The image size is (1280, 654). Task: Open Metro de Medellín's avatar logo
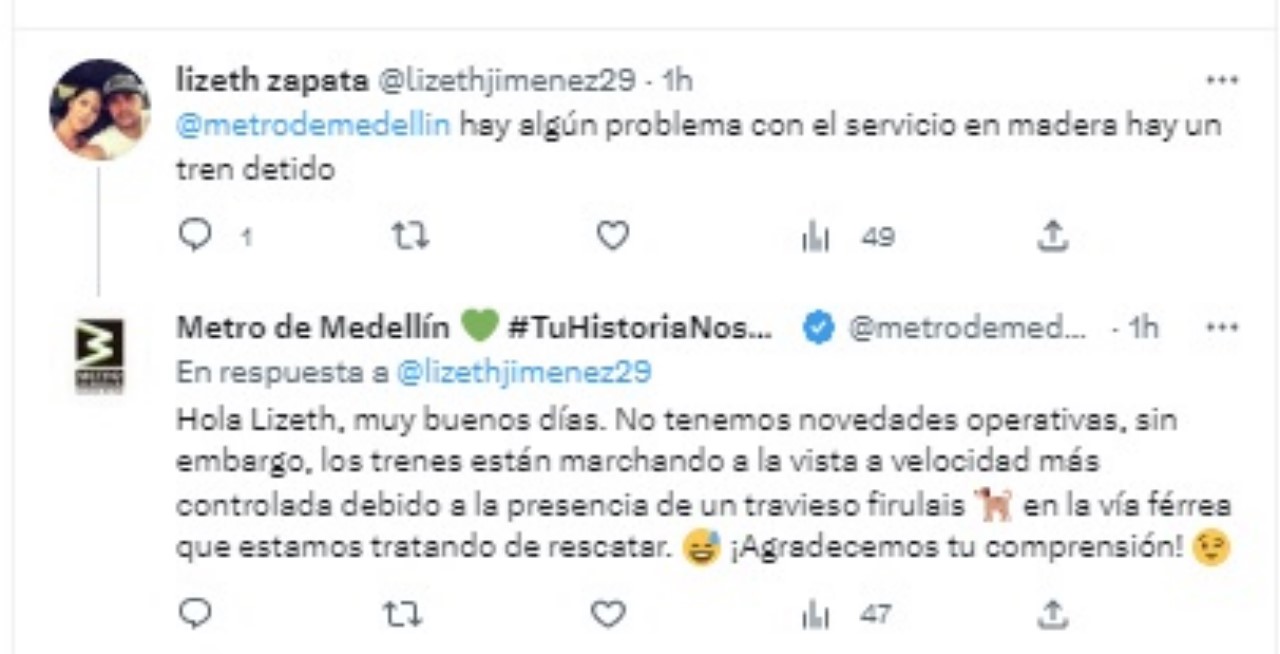[x=100, y=354]
